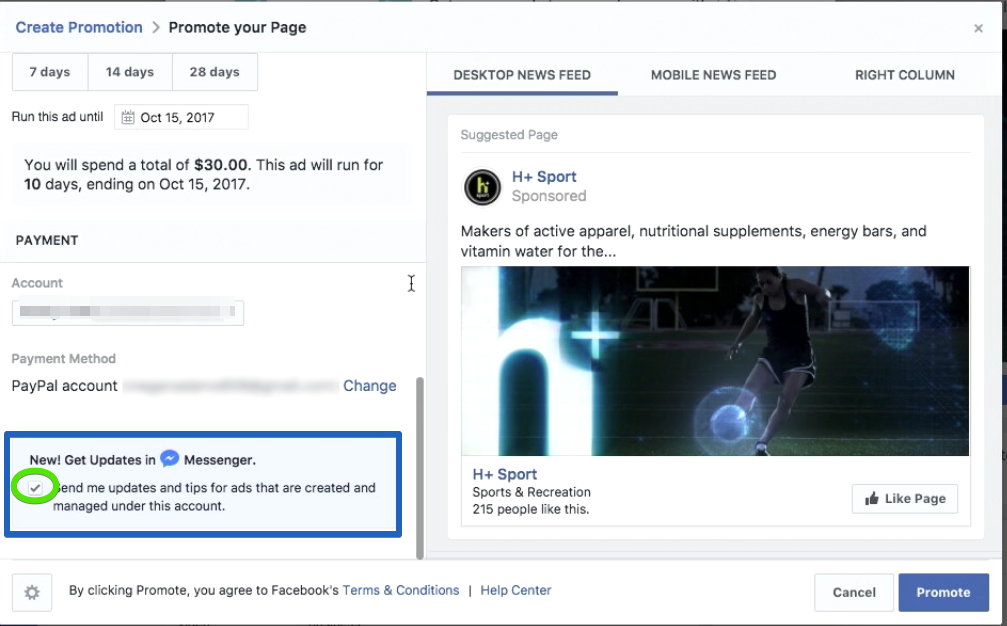The image size is (1007, 626).
Task: Click the PAYMENT section heading
Action: coord(47,240)
